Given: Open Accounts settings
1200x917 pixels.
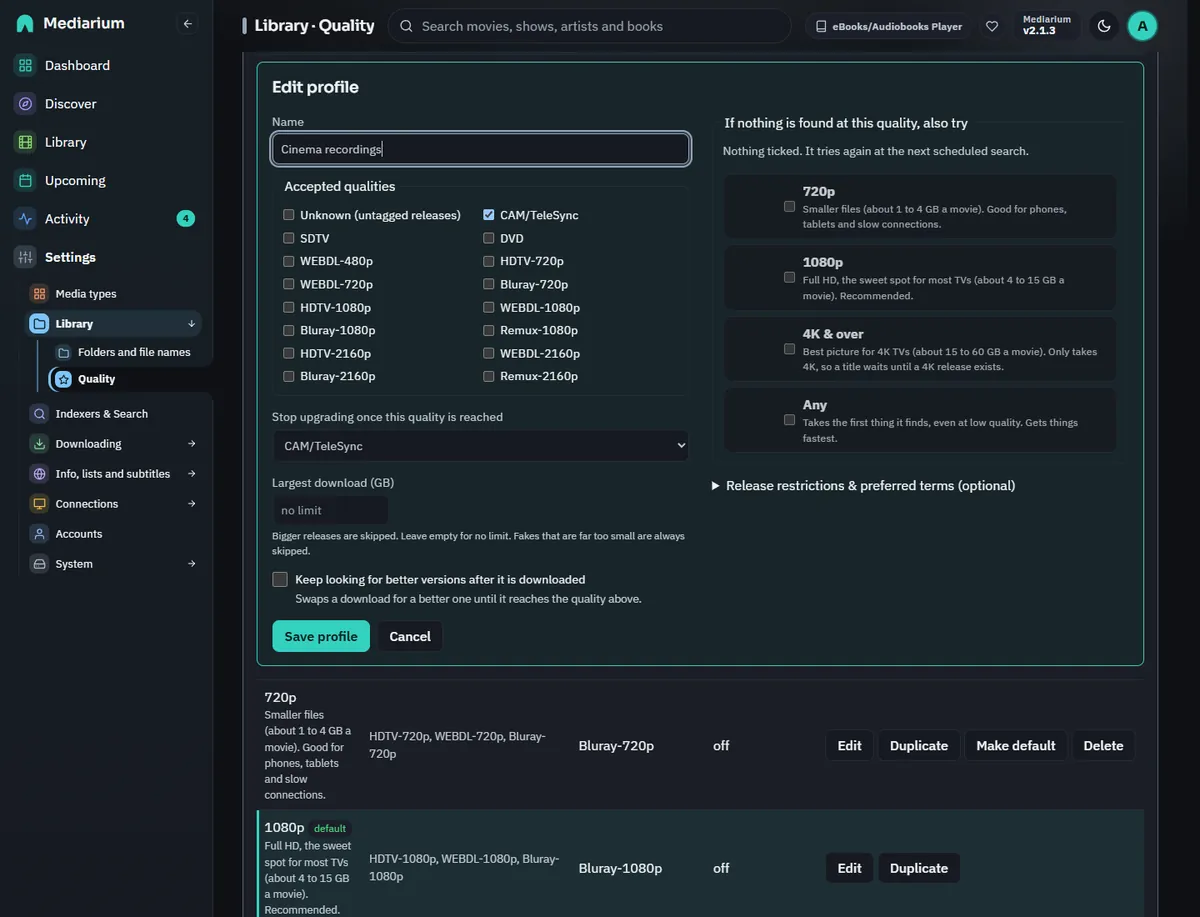Looking at the screenshot, I should tap(114, 534).
